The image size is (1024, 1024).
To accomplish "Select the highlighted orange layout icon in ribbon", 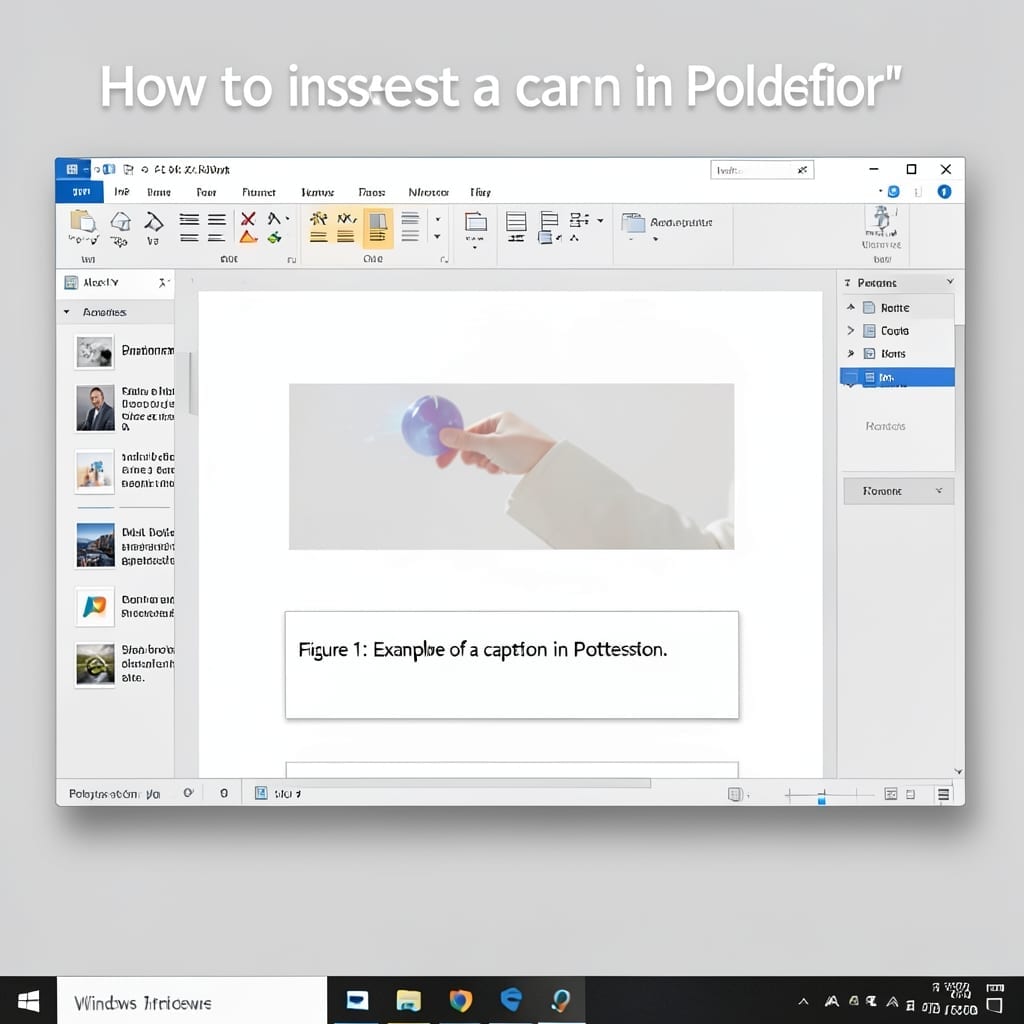I will point(377,228).
